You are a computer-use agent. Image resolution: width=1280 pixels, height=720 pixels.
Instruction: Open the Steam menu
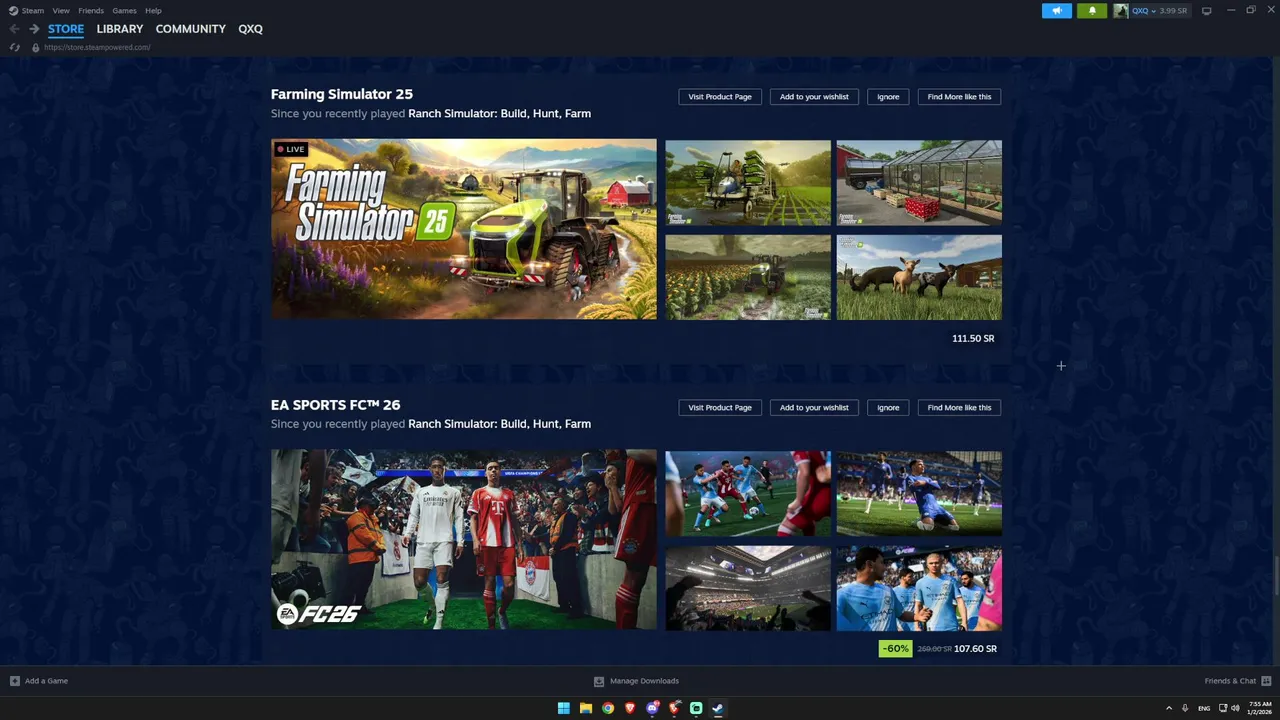point(33,11)
